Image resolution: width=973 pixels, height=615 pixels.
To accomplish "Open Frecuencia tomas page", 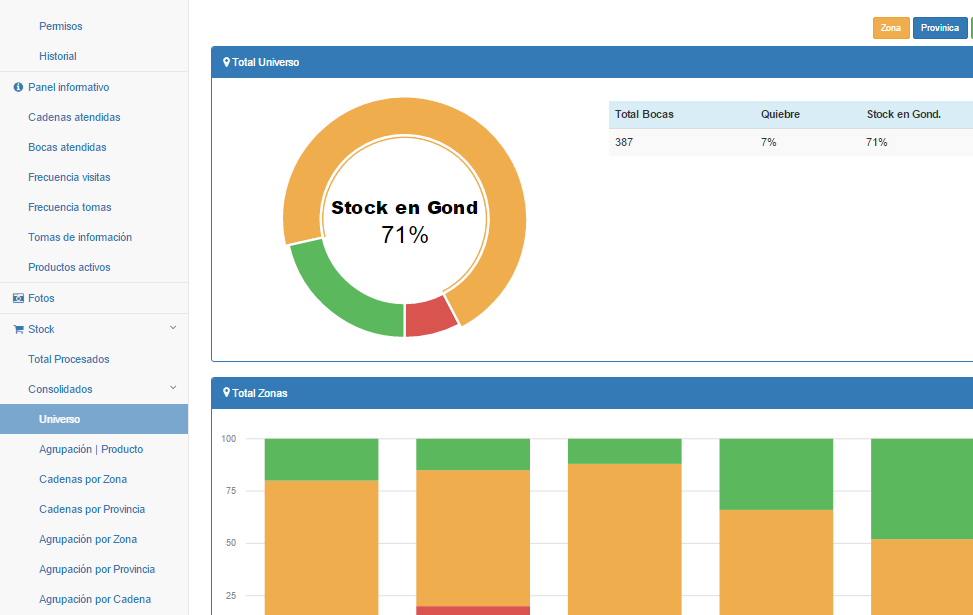I will click(70, 207).
